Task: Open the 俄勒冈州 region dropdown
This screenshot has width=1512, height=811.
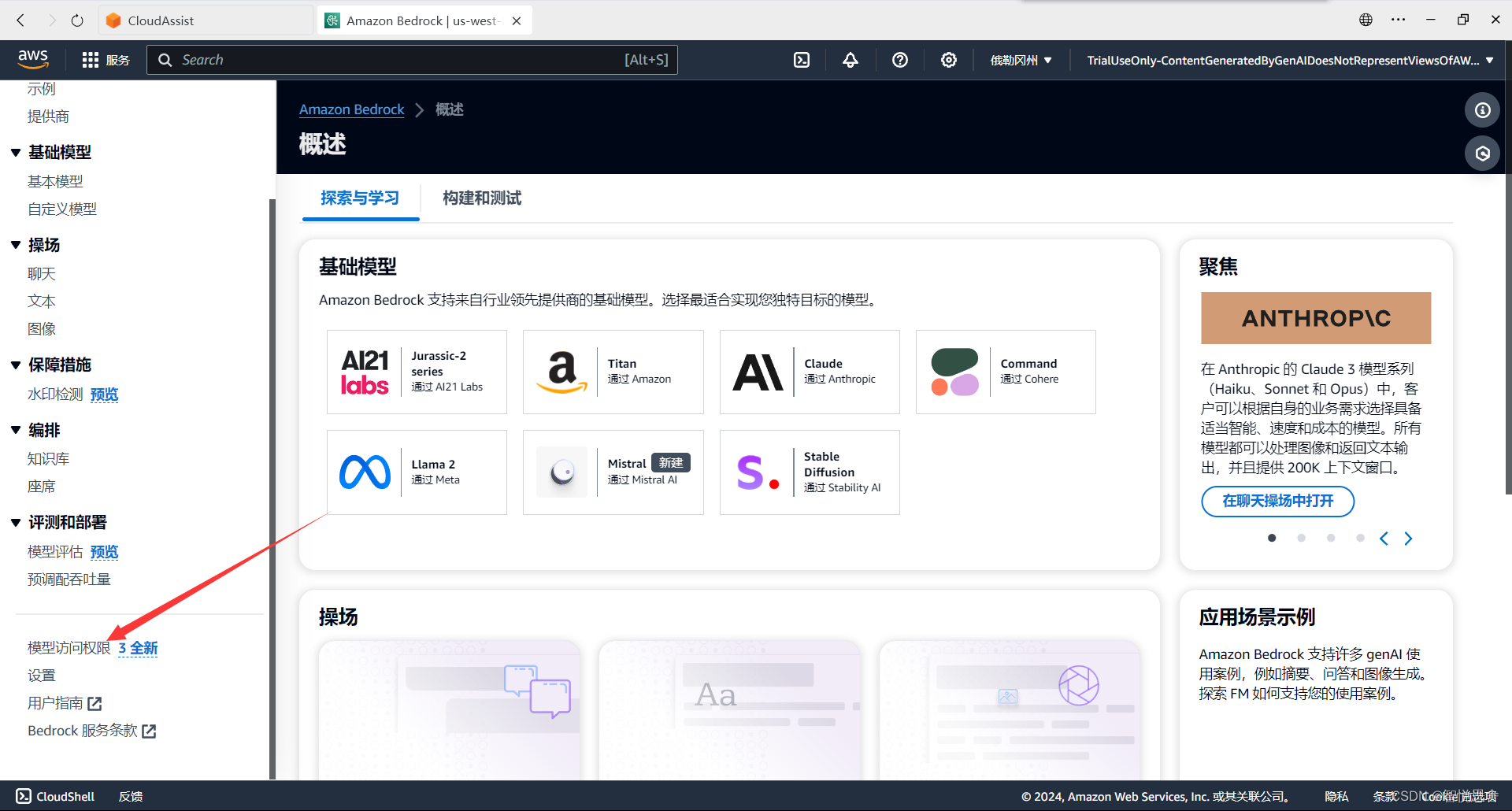Action: click(1021, 60)
